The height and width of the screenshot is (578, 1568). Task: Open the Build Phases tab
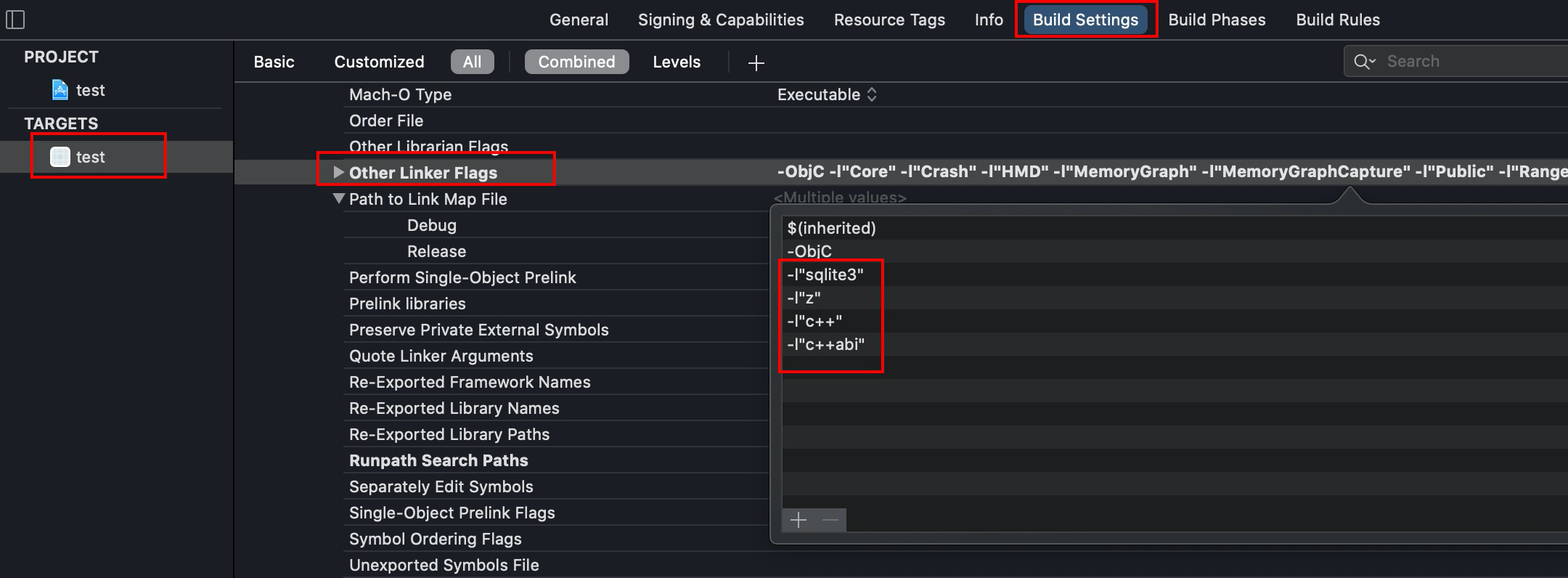(1217, 20)
